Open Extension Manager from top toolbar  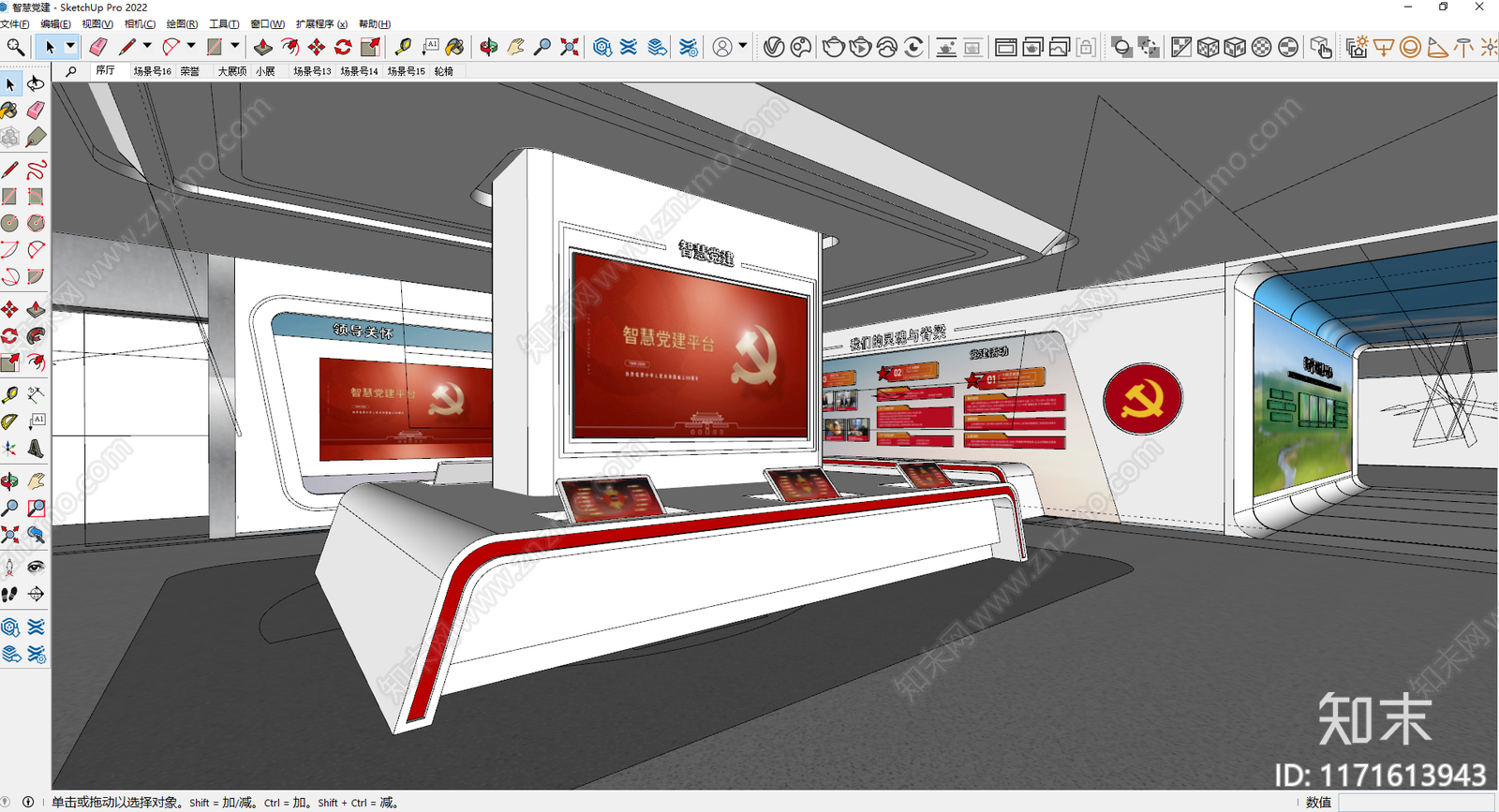point(689,47)
